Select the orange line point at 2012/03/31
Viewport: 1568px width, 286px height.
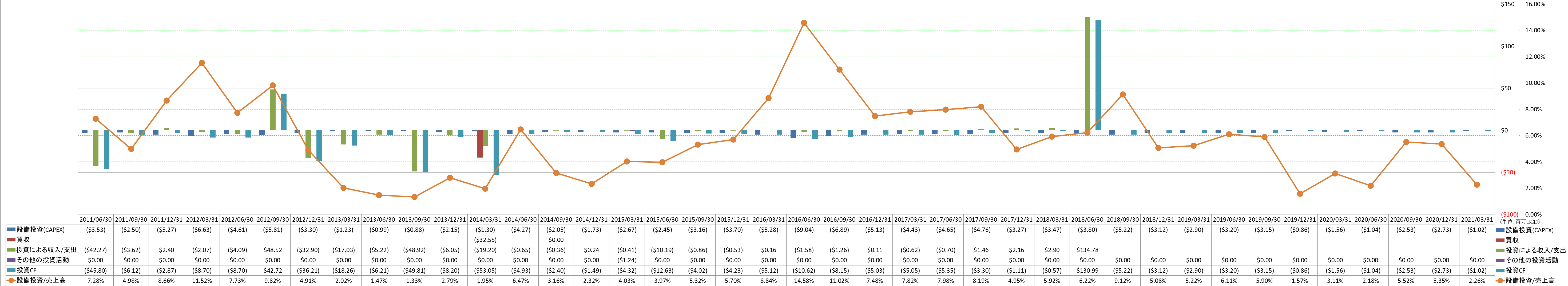[202, 63]
